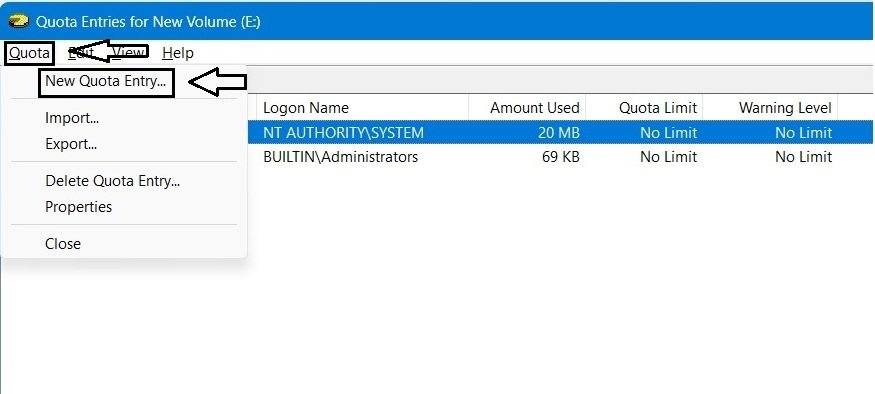Click Warning Level 'No Limit' for Administrators row
The height and width of the screenshot is (394, 875).
tap(804, 157)
